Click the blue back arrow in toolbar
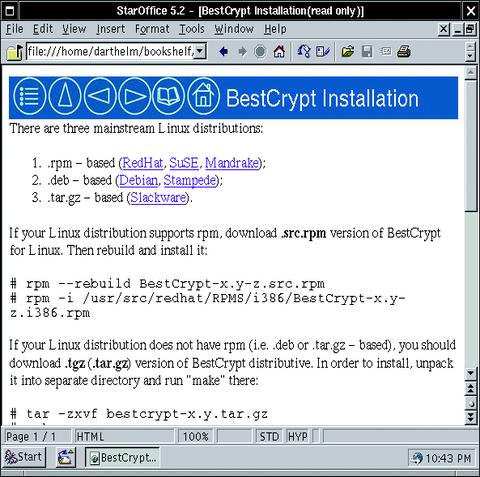480x477 pixels. point(223,52)
